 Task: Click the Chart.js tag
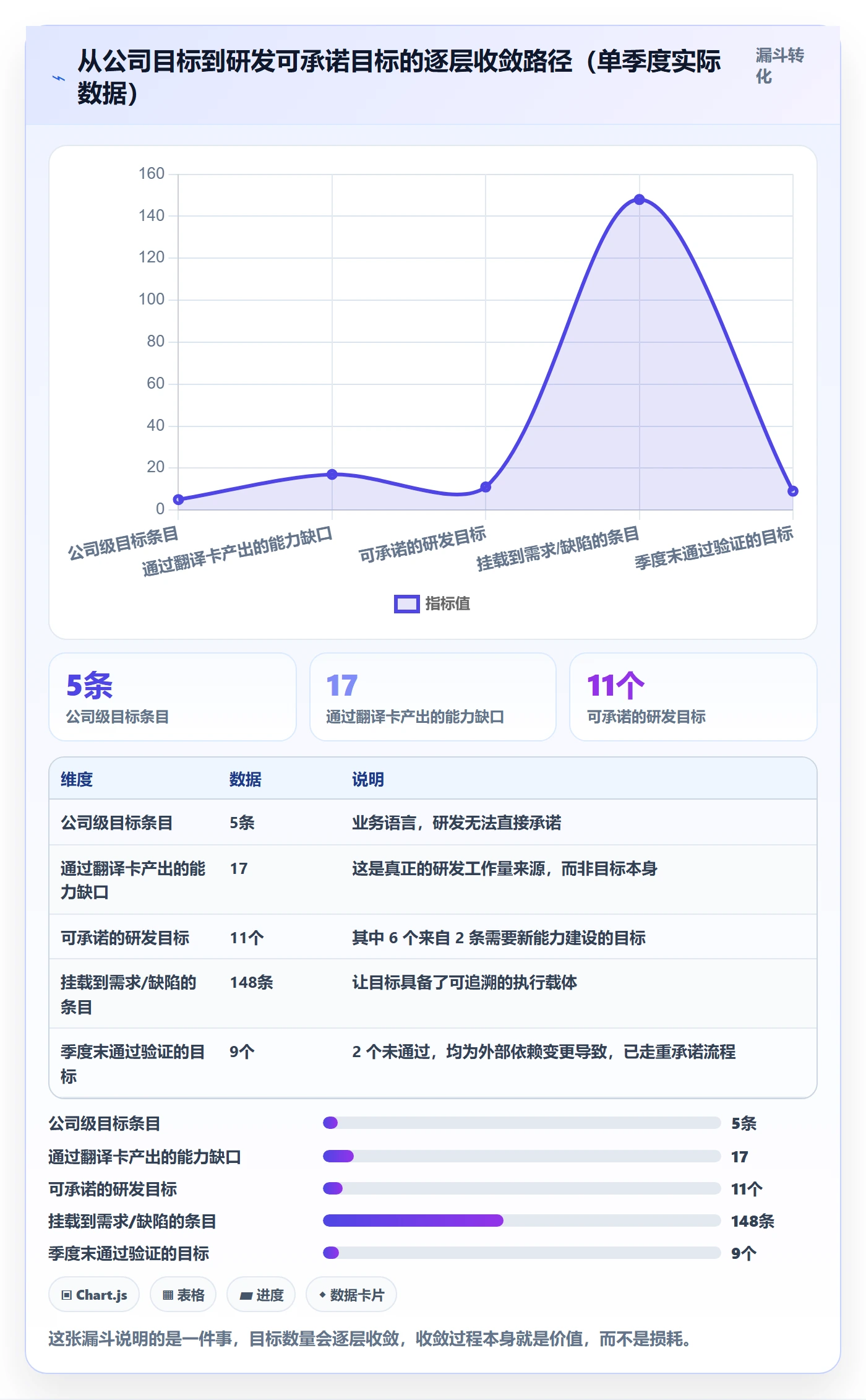(94, 1295)
